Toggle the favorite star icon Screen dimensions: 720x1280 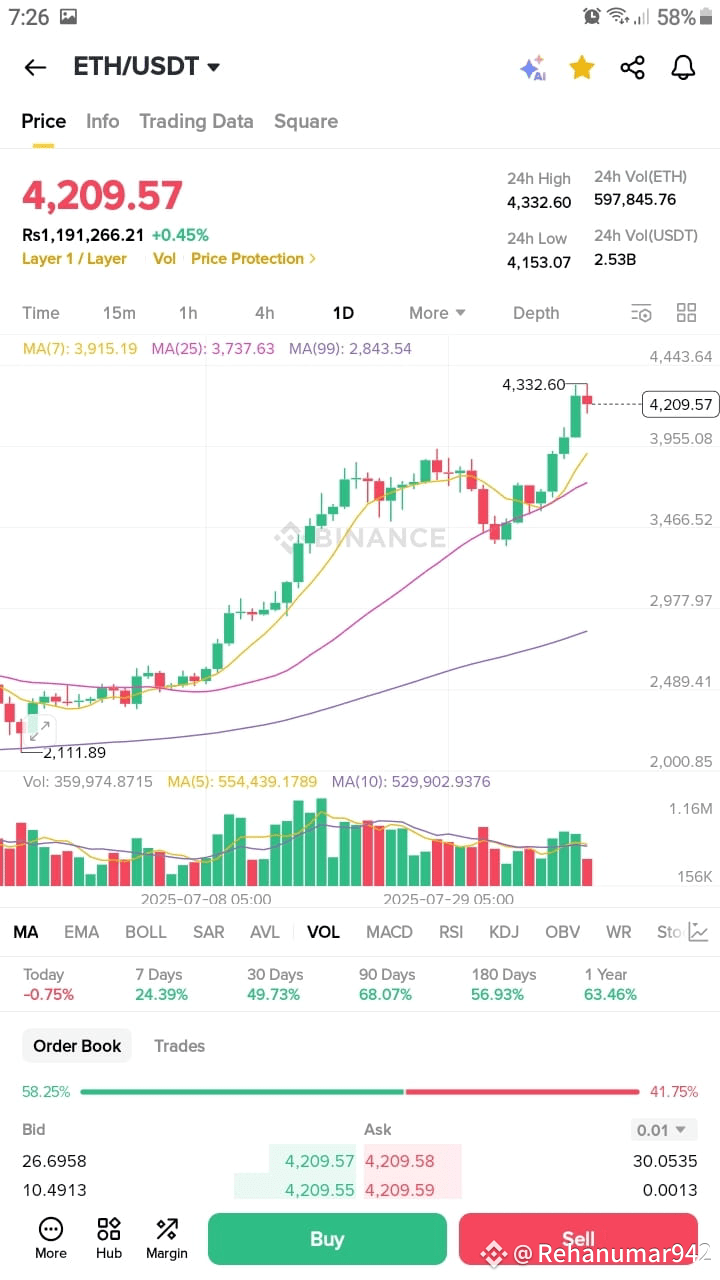click(x=582, y=67)
